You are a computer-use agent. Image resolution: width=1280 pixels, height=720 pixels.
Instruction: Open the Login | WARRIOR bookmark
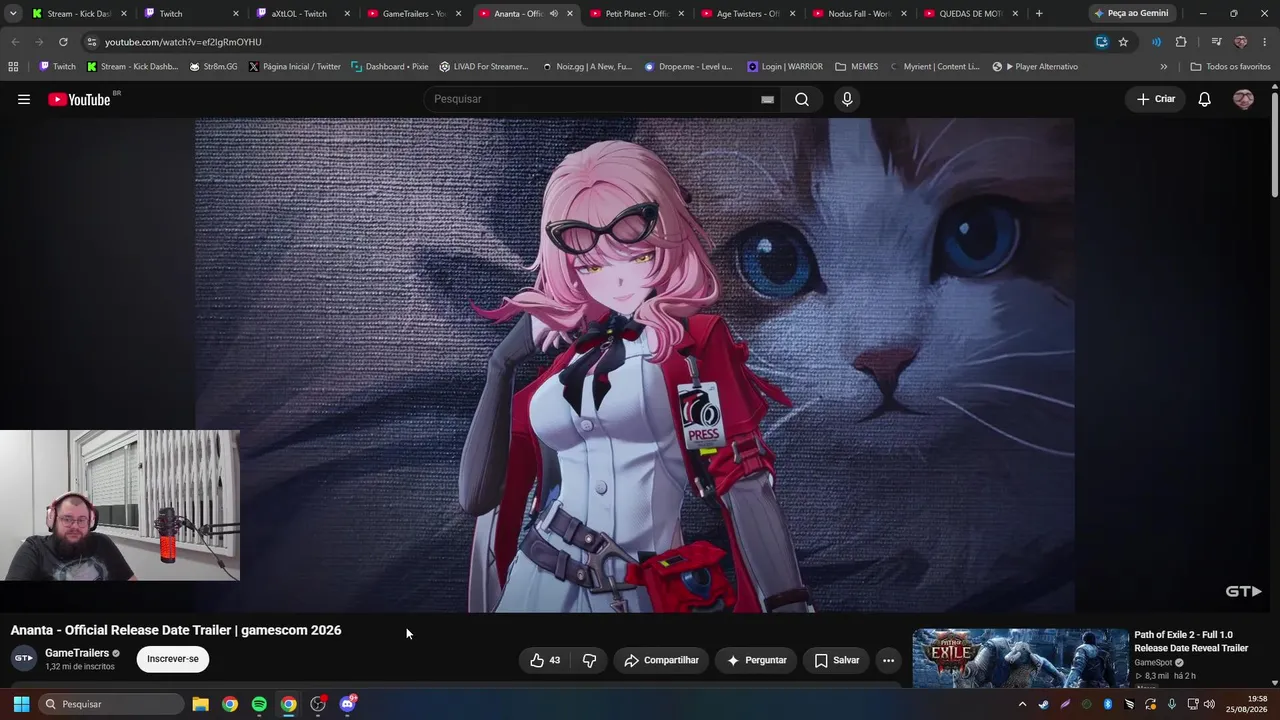point(785,67)
